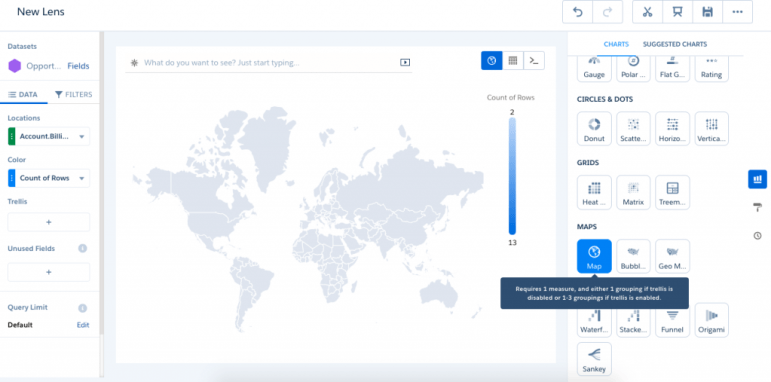Viewport: 771px width, 382px height.
Task: Switch to chart mode globe button
Action: (x=491, y=60)
